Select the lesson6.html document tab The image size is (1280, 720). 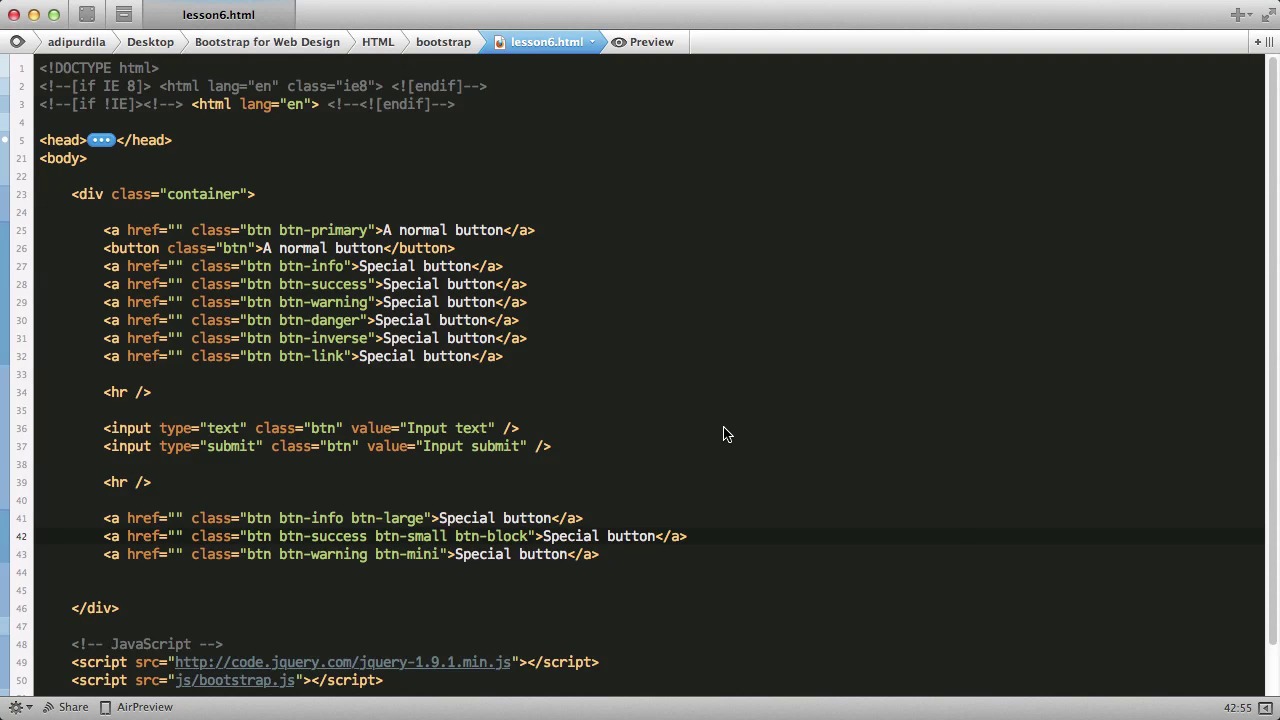219,14
